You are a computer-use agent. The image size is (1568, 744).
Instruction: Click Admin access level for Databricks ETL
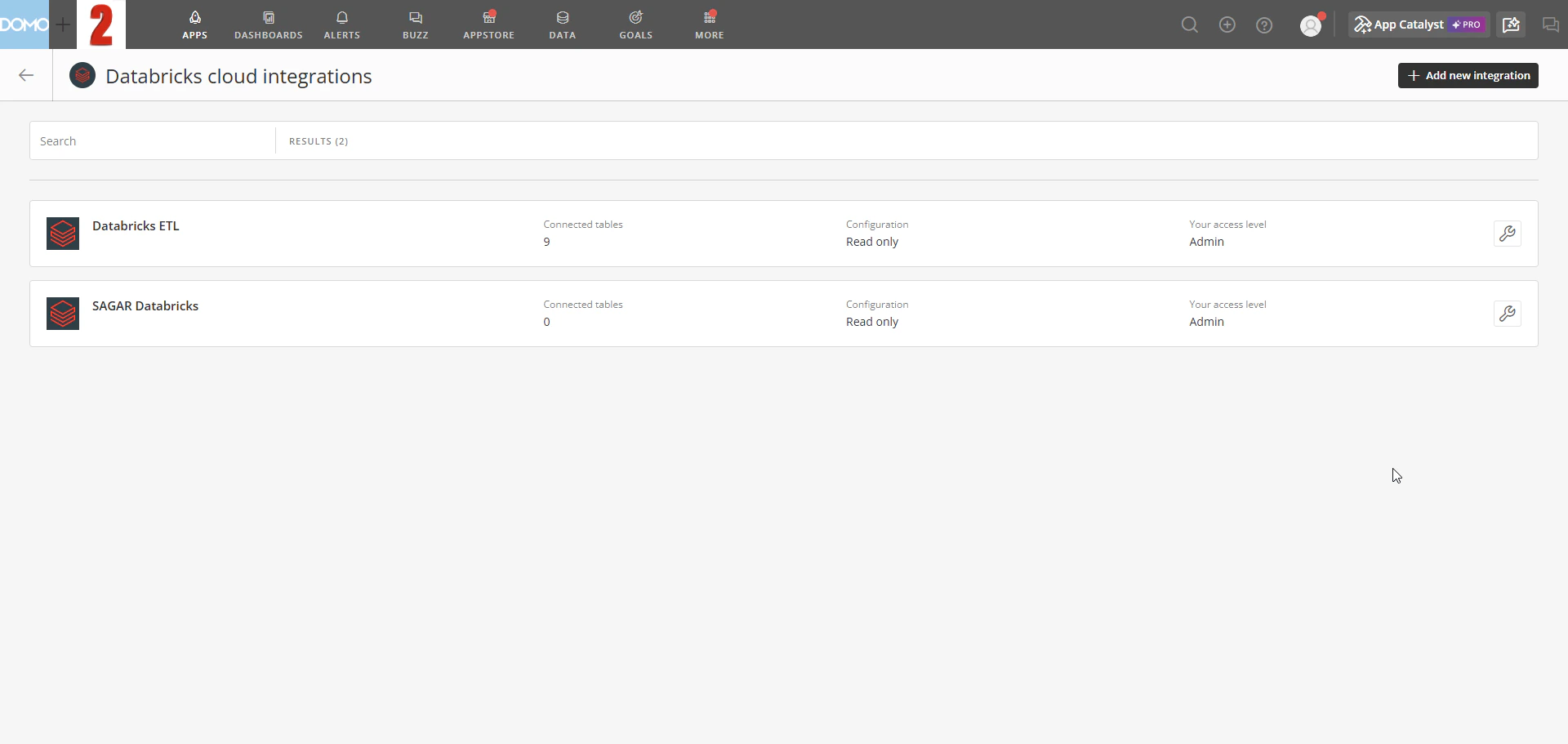(x=1206, y=242)
